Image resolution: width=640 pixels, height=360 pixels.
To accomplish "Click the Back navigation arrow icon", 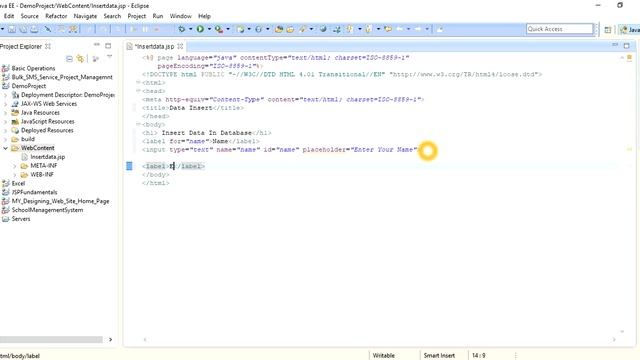I will 400,29.
